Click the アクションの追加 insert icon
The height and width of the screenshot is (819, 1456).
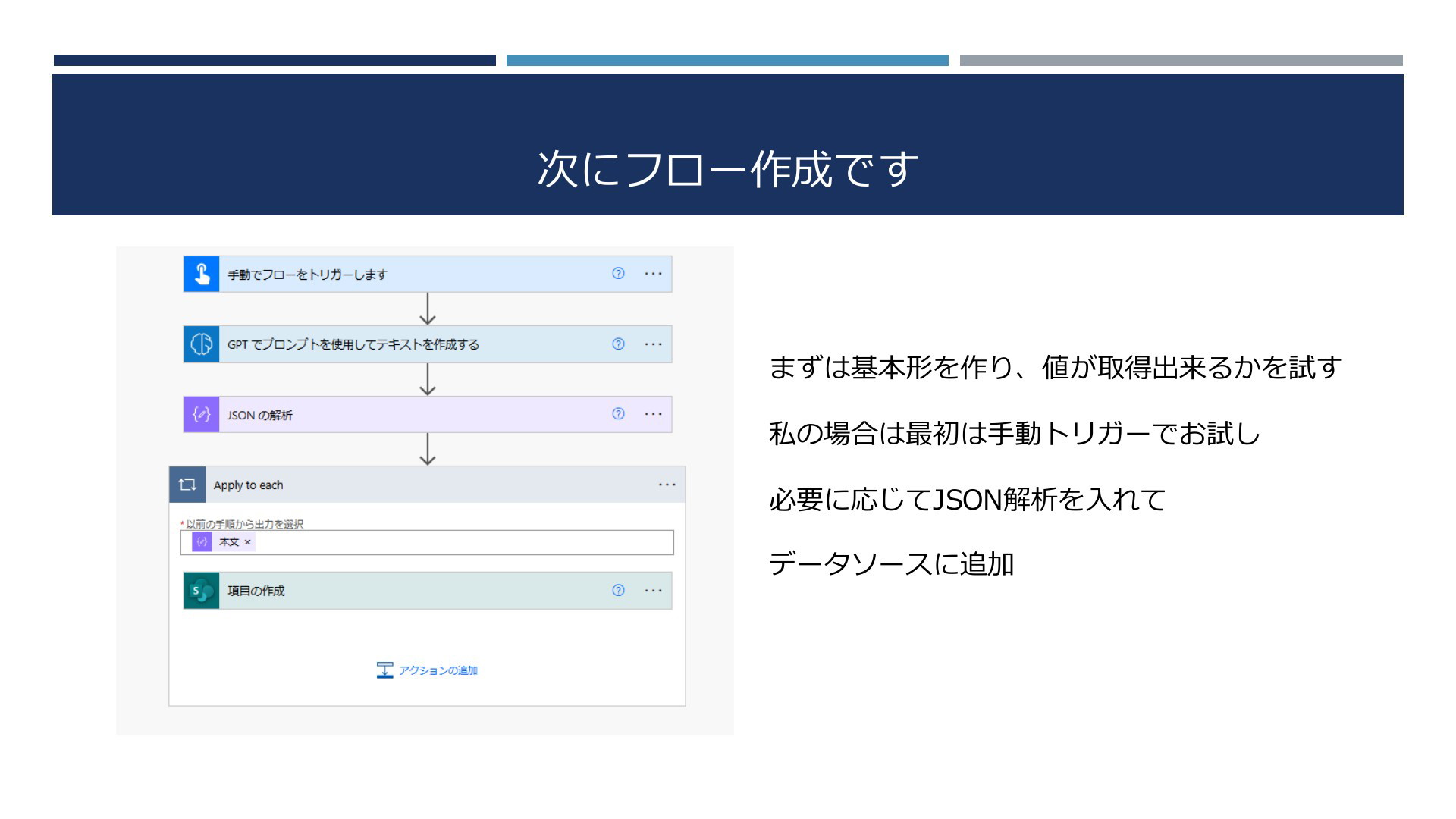(385, 670)
